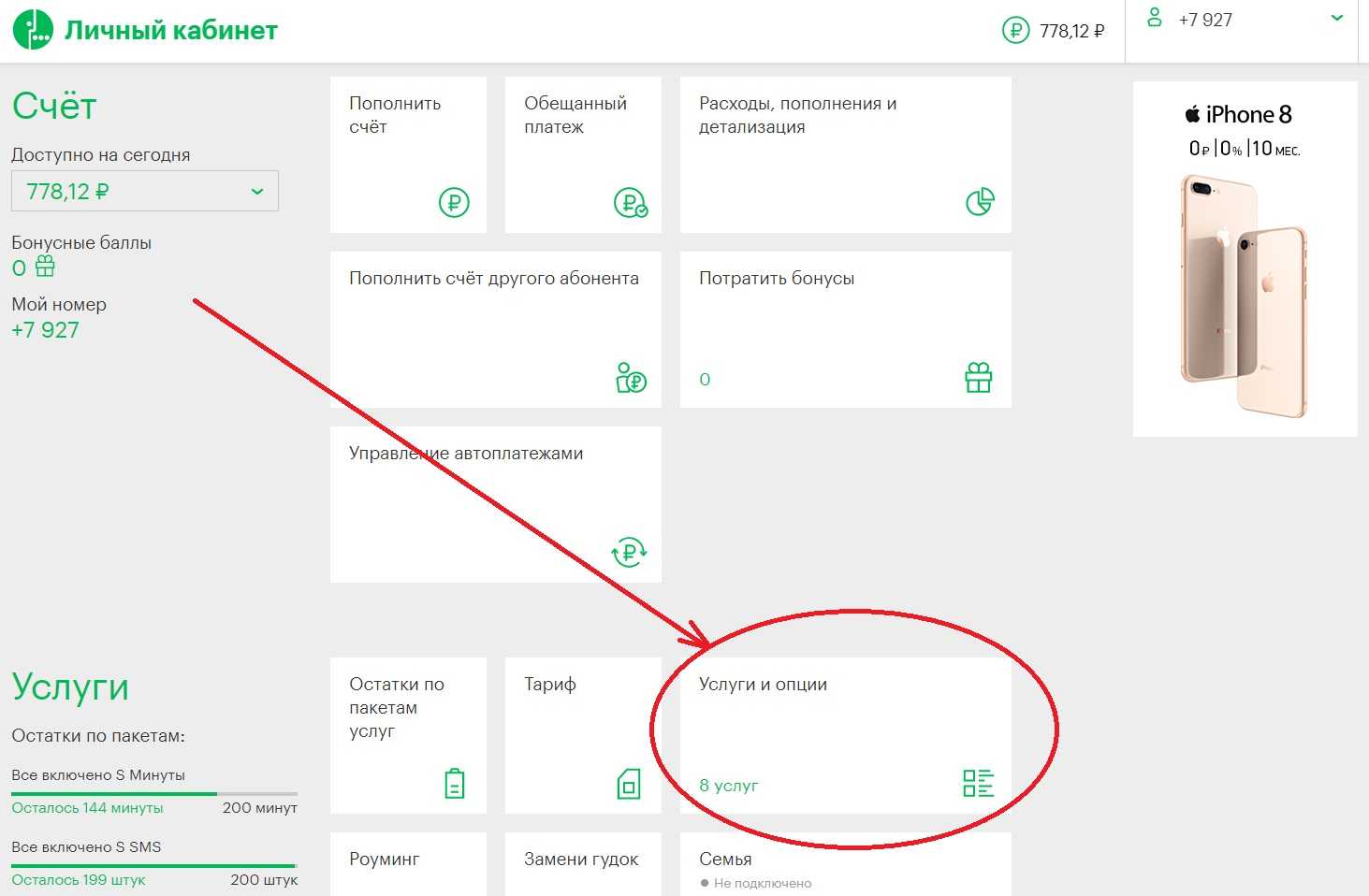Click the gift icon under Бонусные баллы
Image resolution: width=1369 pixels, height=896 pixels.
click(45, 267)
